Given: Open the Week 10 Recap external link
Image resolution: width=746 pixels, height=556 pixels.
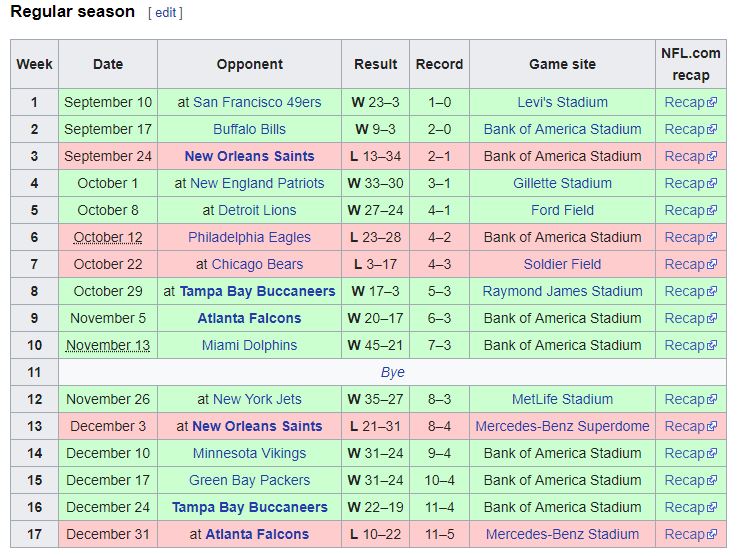Looking at the screenshot, I should coord(690,345).
